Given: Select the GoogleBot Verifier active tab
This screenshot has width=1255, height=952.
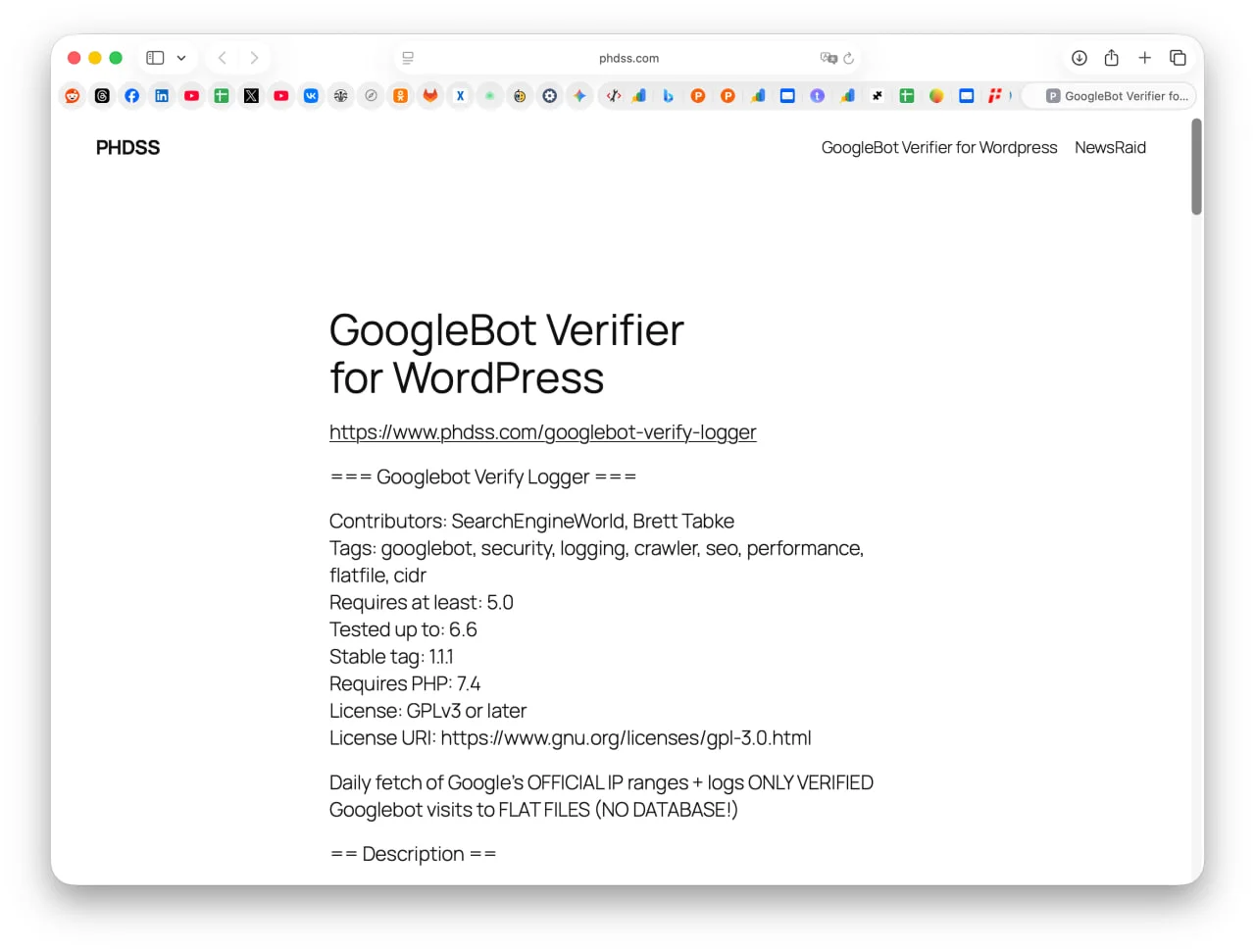Looking at the screenshot, I should pyautogui.click(x=1118, y=96).
